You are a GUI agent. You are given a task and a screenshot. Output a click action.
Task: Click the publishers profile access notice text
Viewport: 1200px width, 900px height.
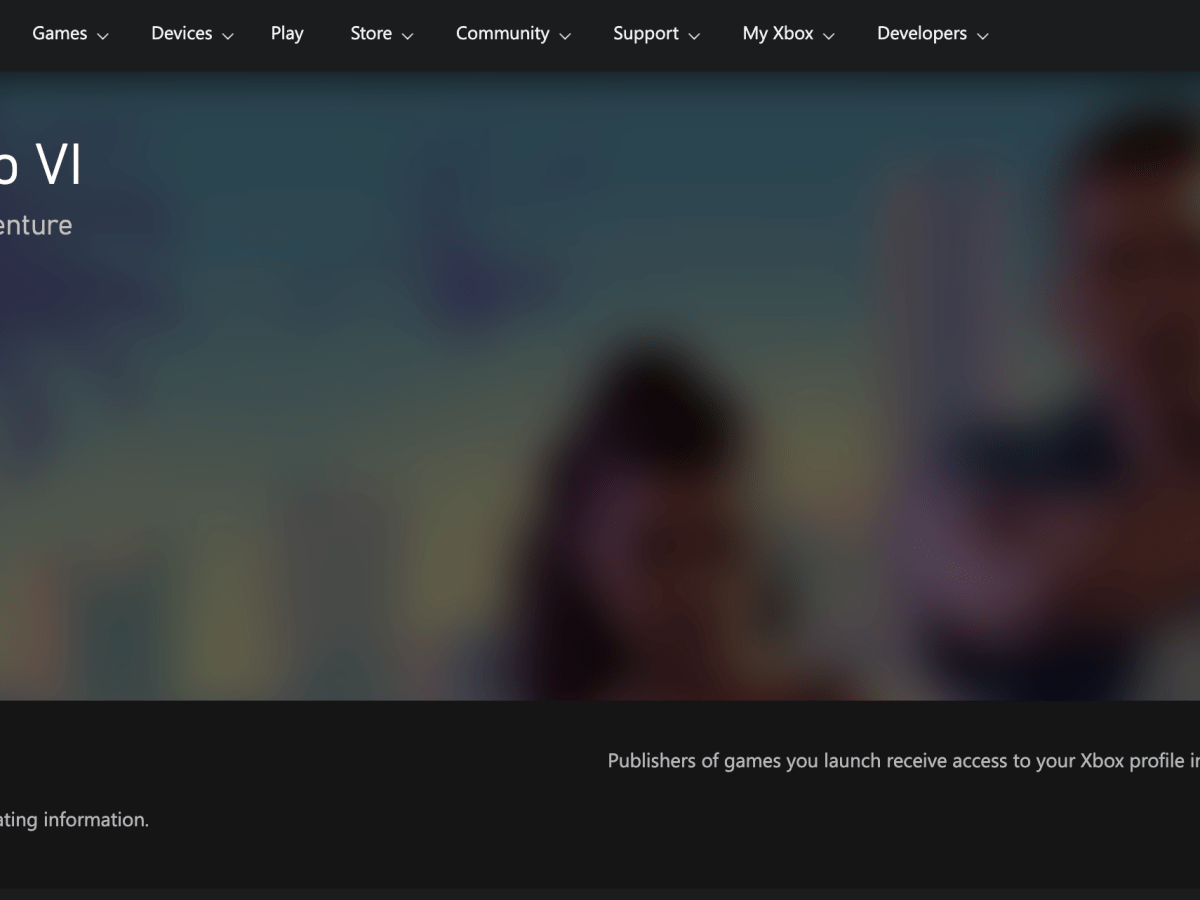pos(899,760)
